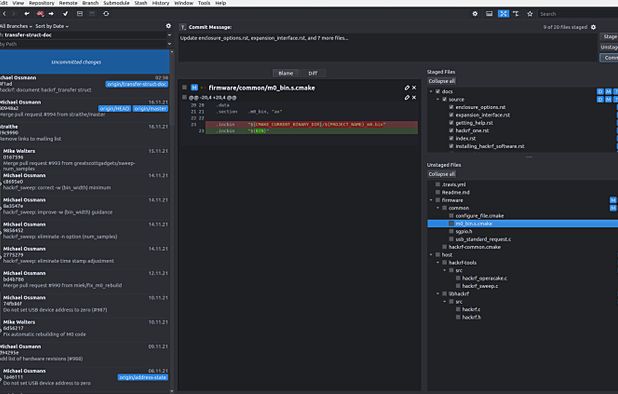The height and width of the screenshot is (394, 618).
Task: Push commits using the right-arrow push icon
Action: 51,13
